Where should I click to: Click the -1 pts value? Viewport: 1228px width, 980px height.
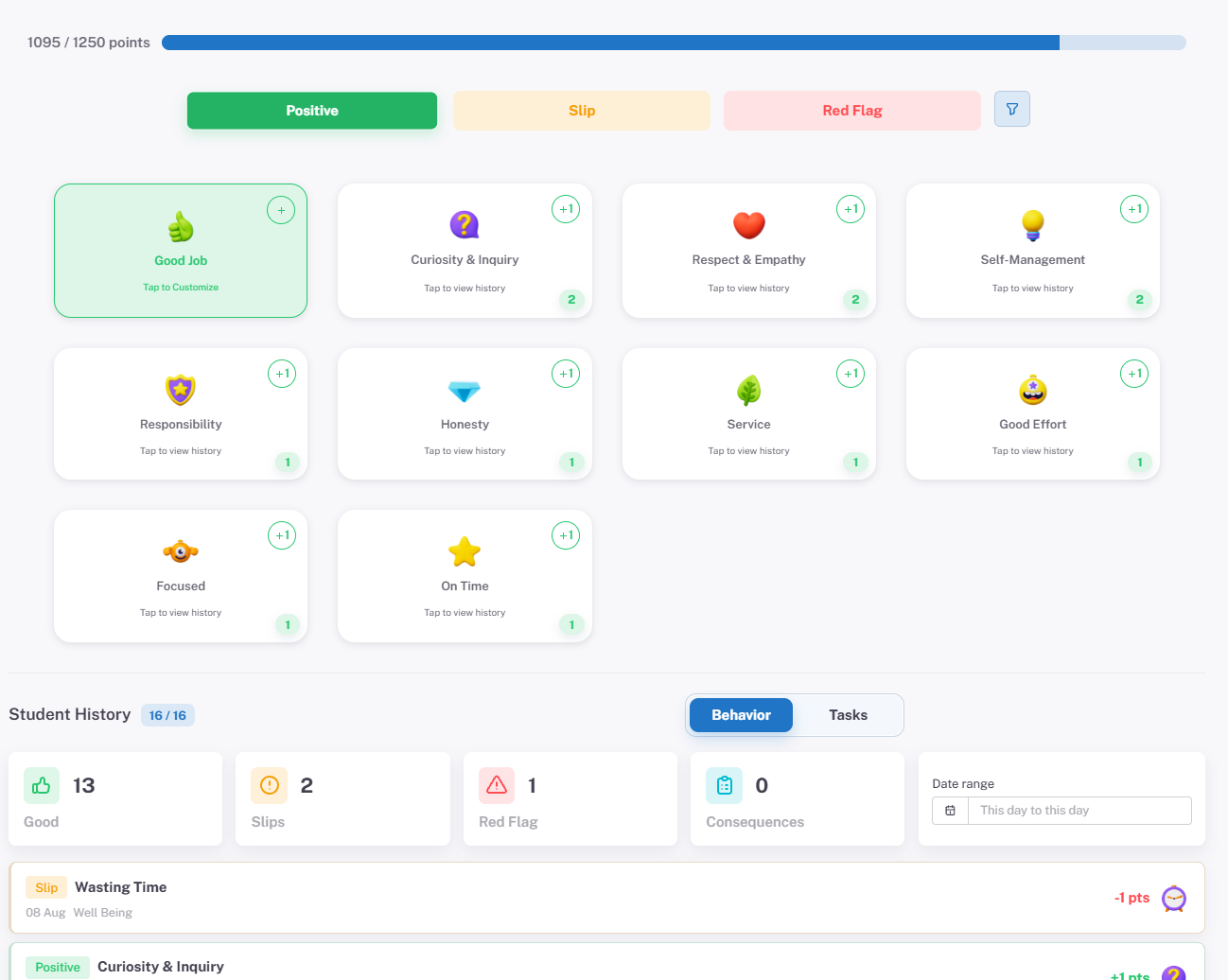tap(1132, 898)
